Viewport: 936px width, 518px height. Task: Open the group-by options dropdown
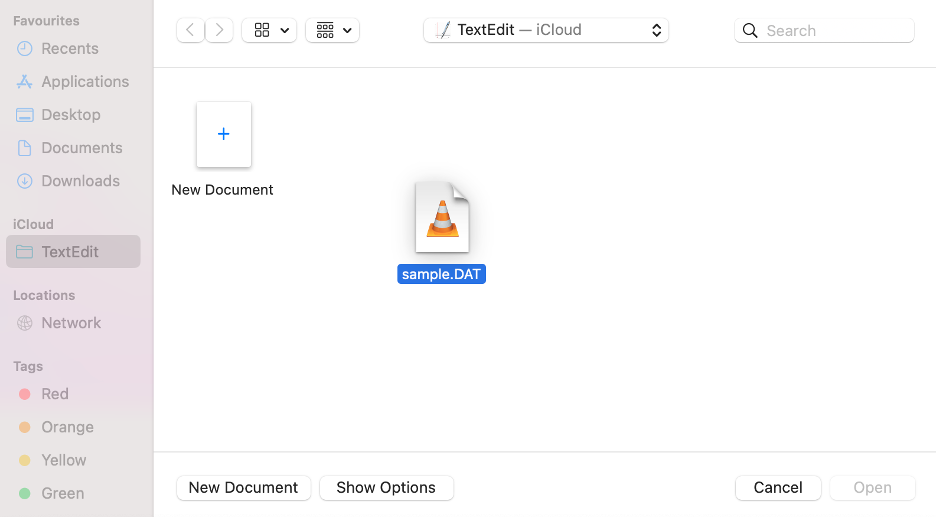(x=332, y=30)
